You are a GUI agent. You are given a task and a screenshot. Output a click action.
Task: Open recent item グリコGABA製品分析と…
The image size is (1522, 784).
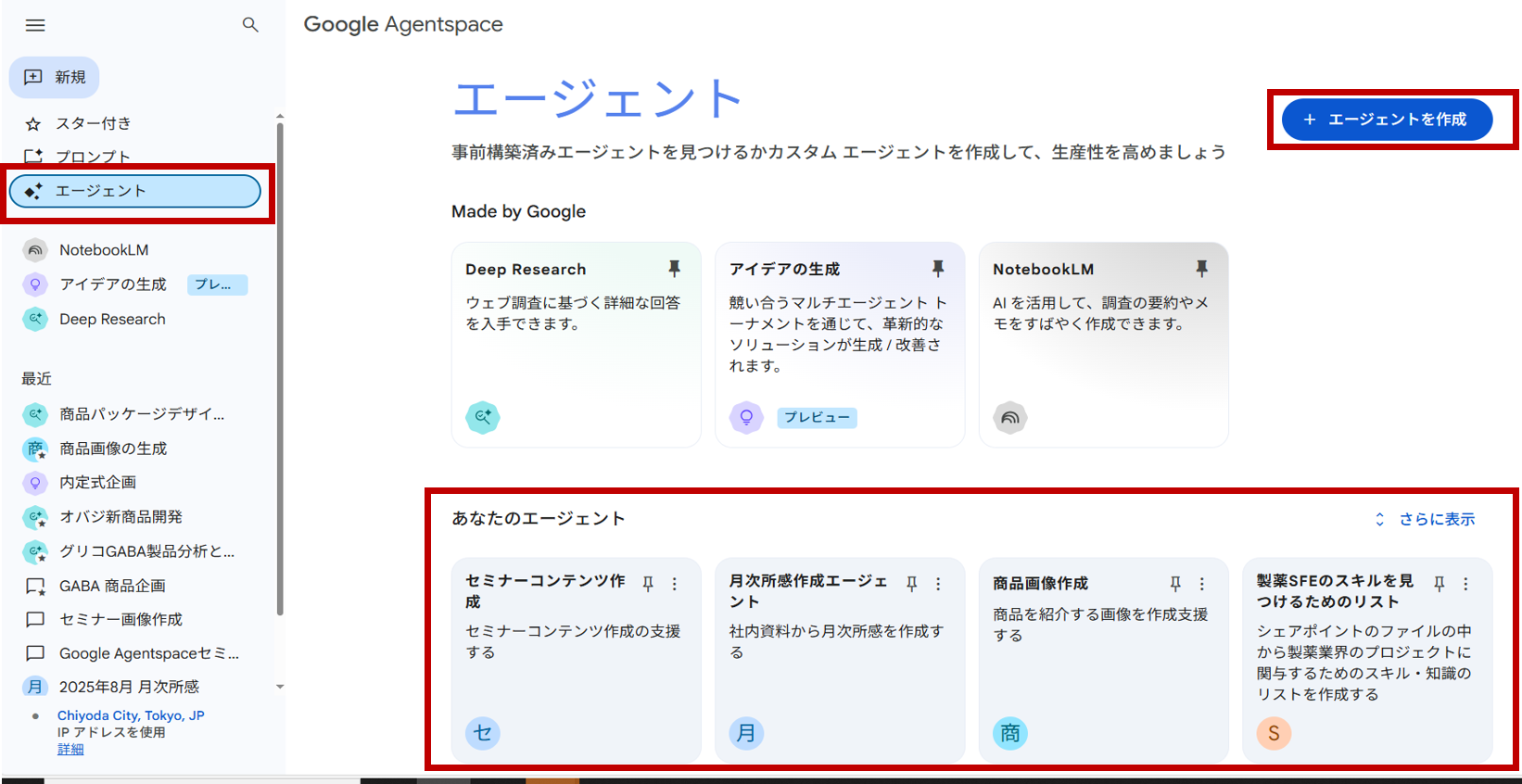(146, 551)
